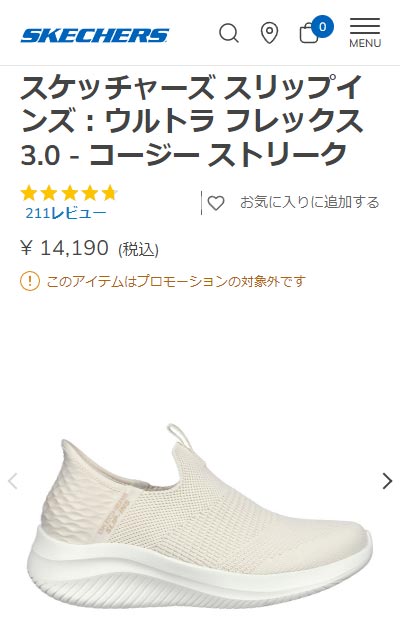Image resolution: width=400 pixels, height=642 pixels.
Task: Open the 211レビュー reviews link
Action: (66, 213)
